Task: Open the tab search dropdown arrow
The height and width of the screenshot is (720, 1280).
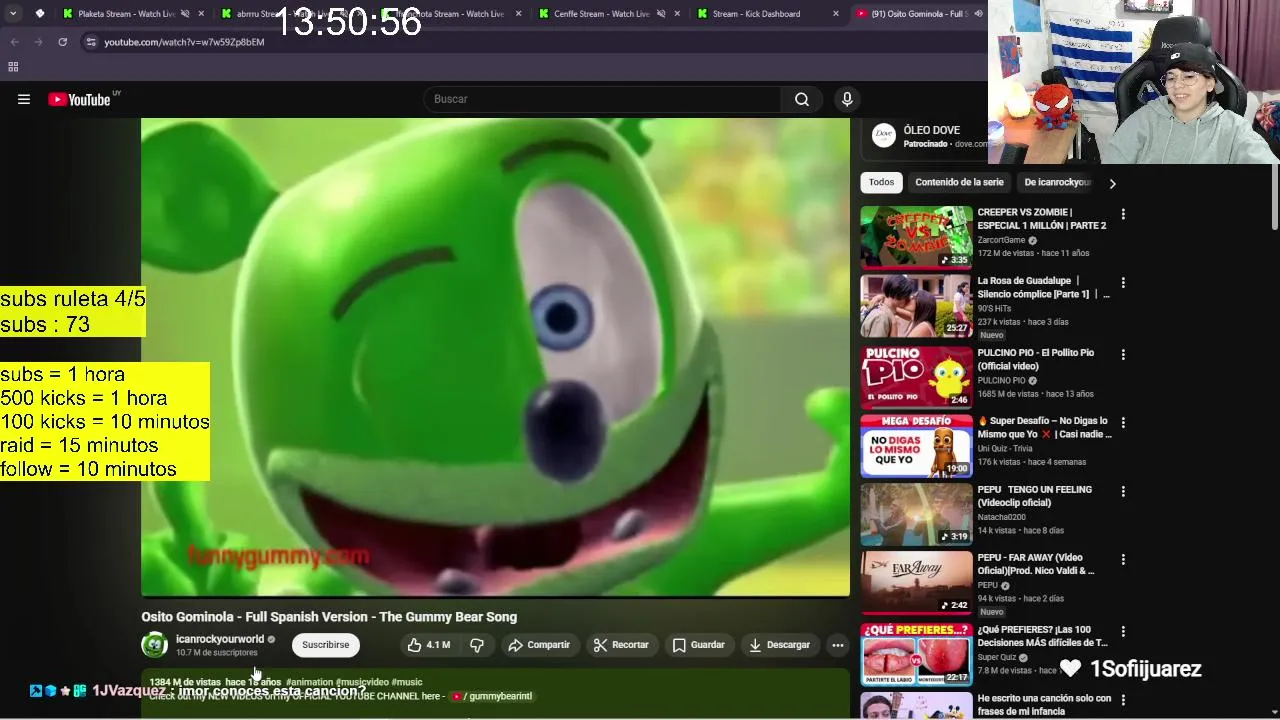Action: tap(13, 14)
